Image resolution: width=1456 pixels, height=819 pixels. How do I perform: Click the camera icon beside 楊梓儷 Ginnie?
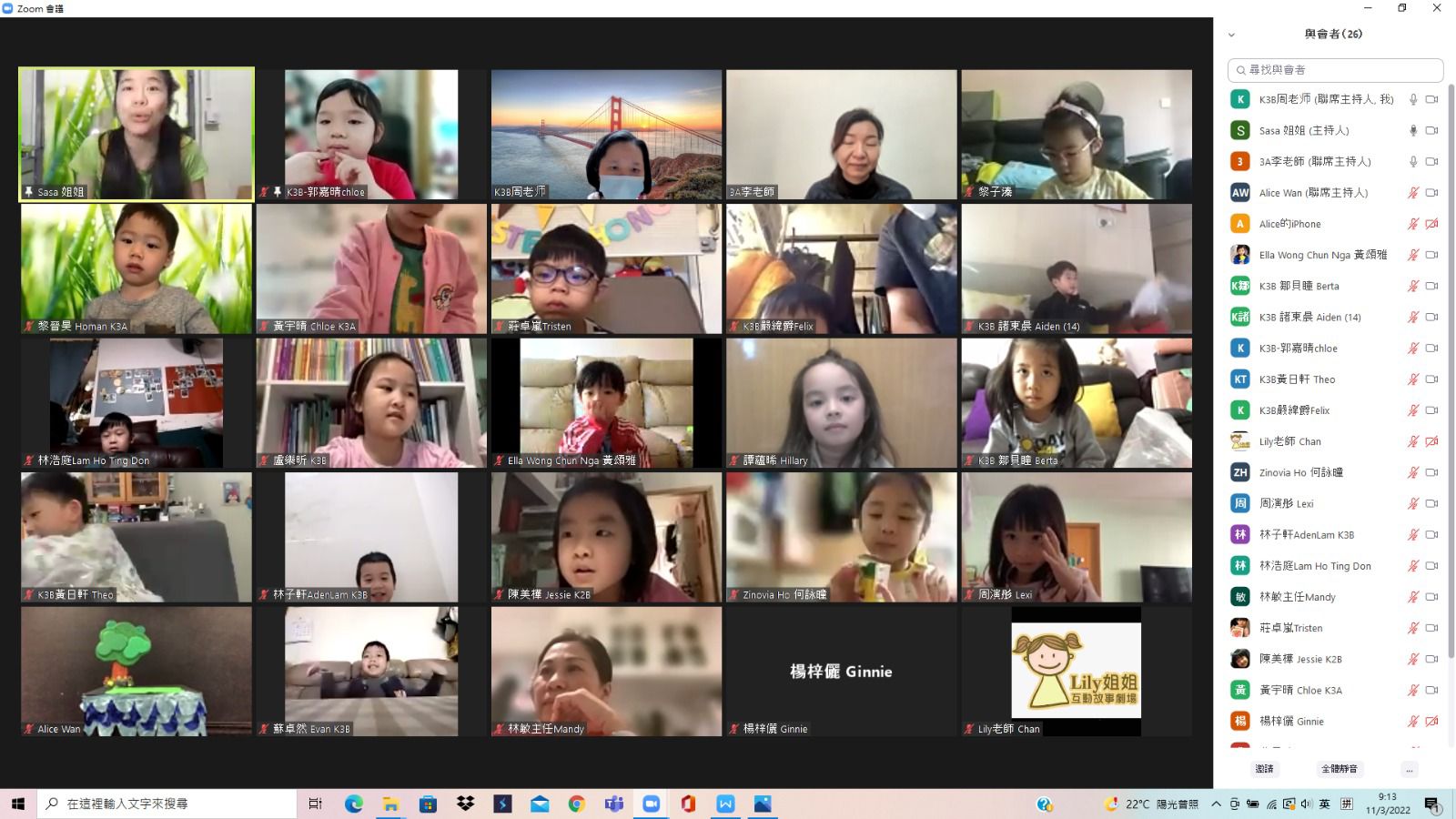(x=1431, y=721)
